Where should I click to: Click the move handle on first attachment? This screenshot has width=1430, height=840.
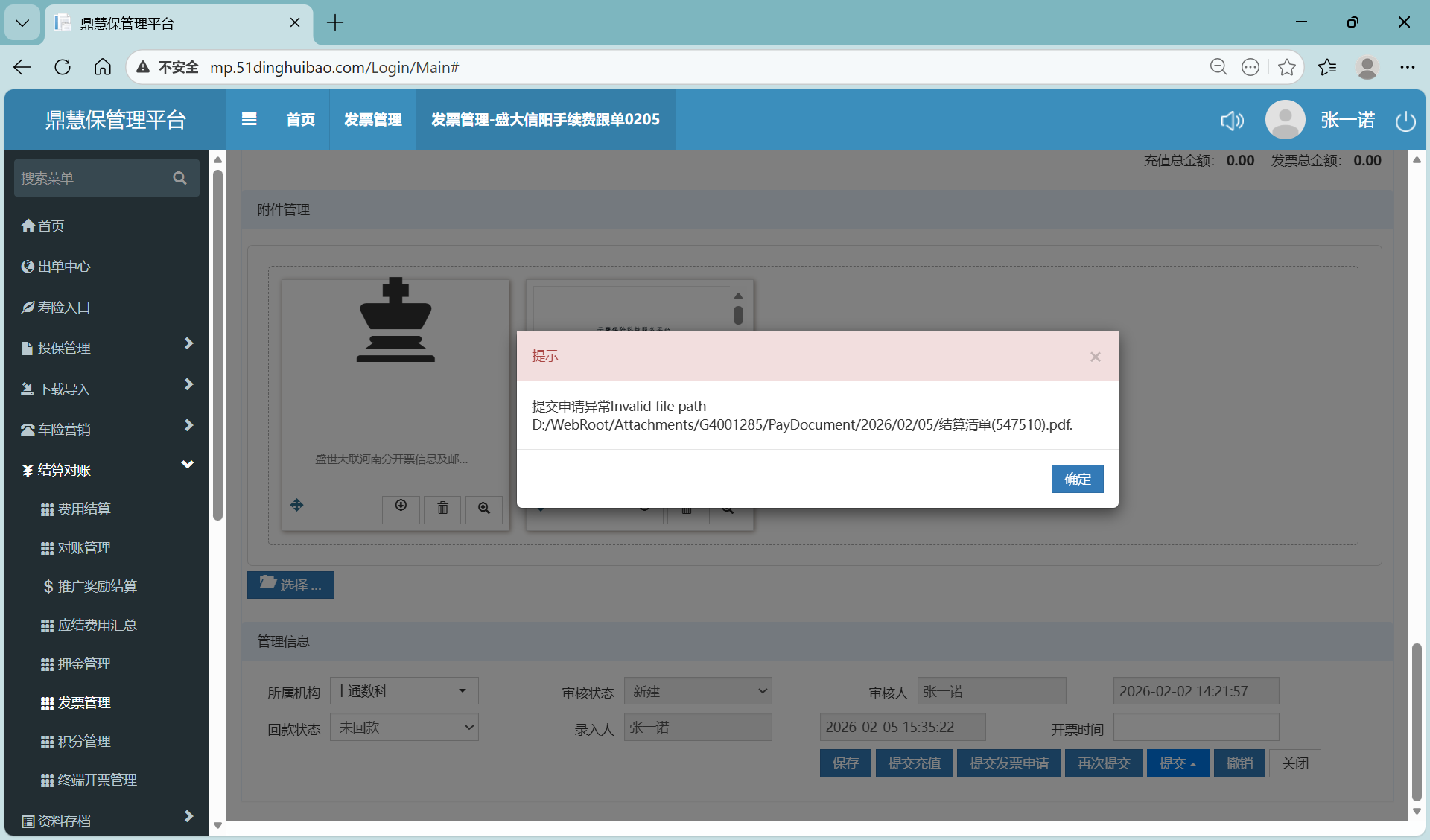(x=297, y=506)
